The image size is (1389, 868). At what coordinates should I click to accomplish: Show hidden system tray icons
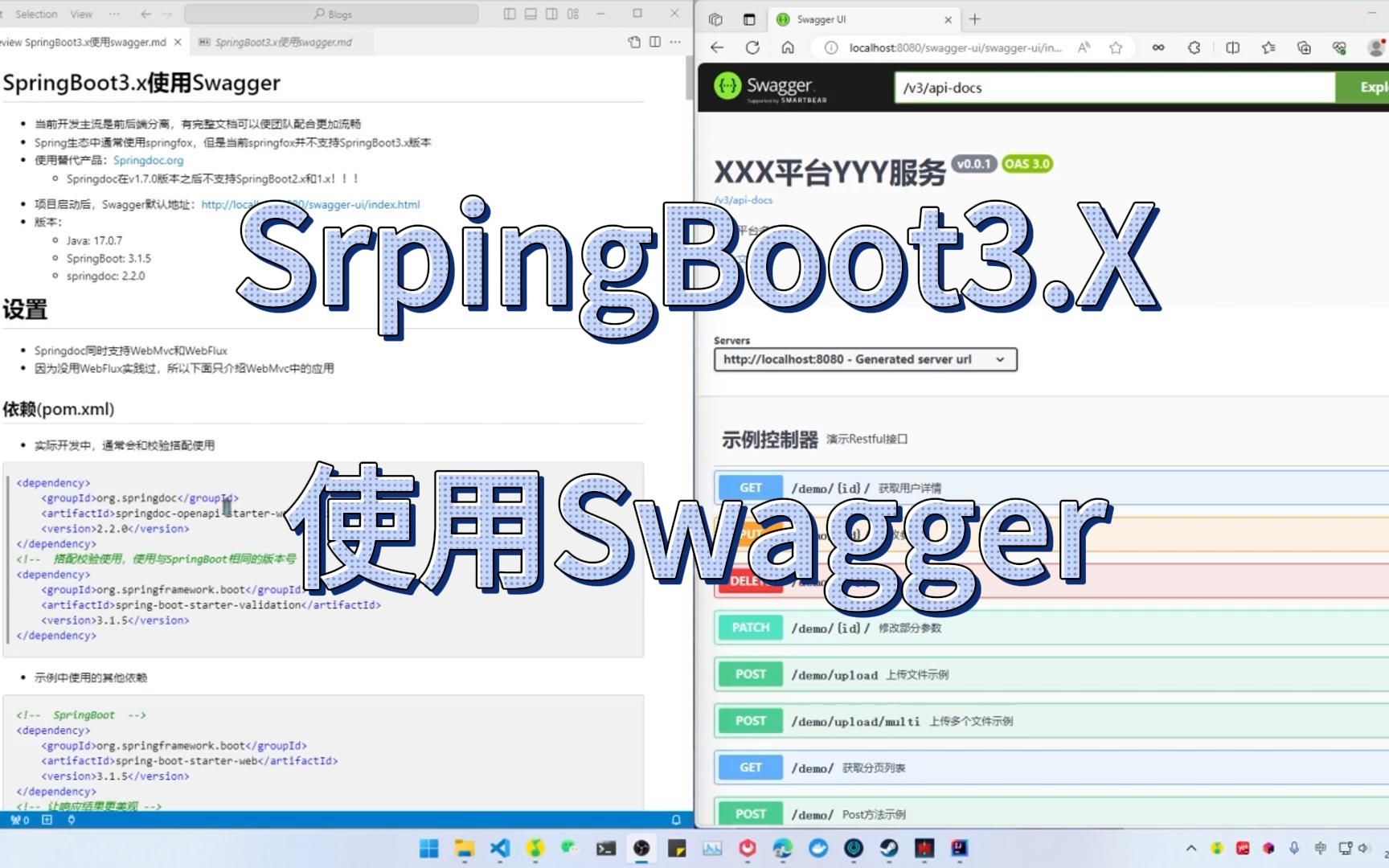(1191, 848)
